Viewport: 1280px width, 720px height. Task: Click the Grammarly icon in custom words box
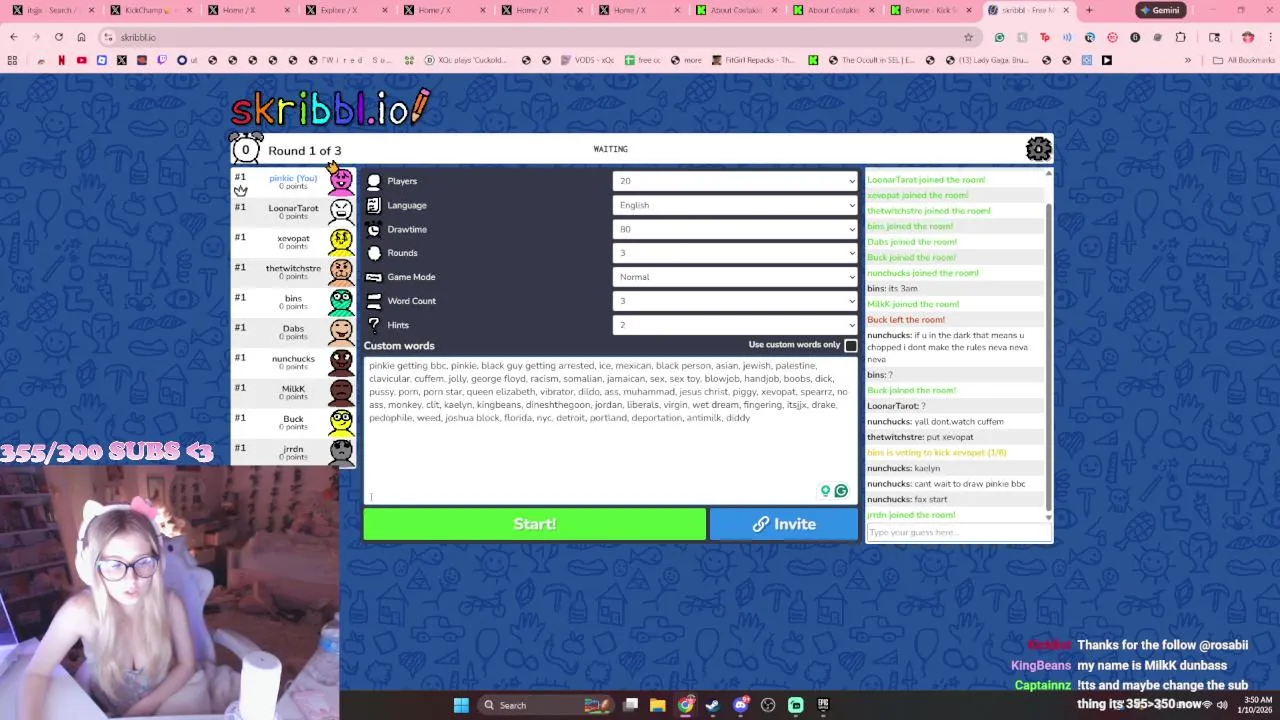[841, 491]
